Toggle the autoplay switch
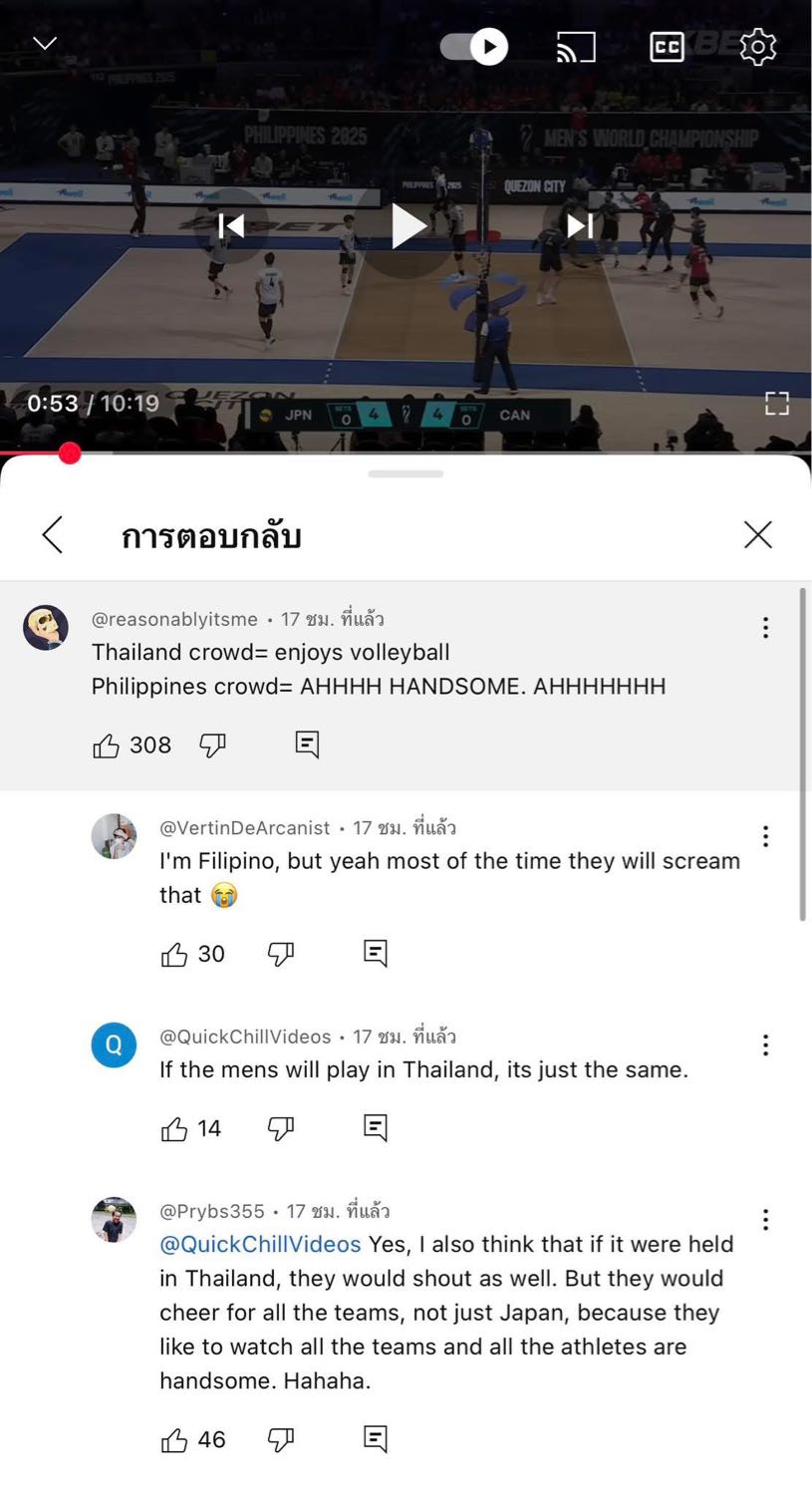Viewport: 812px width, 1495px height. (x=474, y=46)
